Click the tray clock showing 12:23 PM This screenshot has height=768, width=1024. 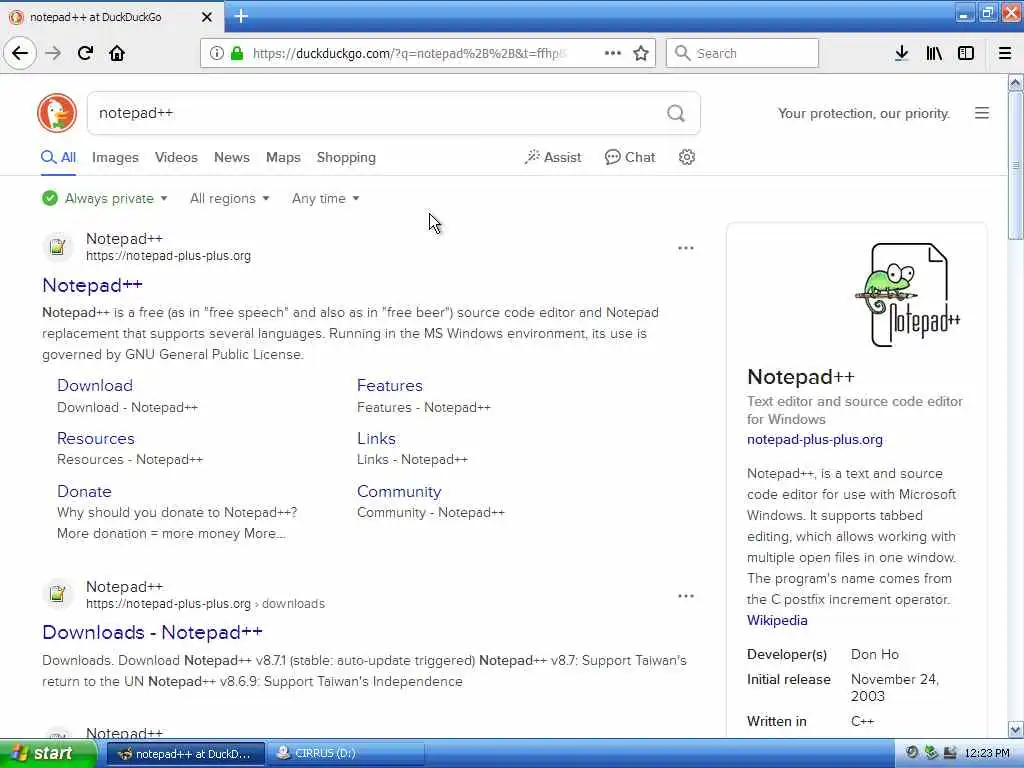point(987,753)
